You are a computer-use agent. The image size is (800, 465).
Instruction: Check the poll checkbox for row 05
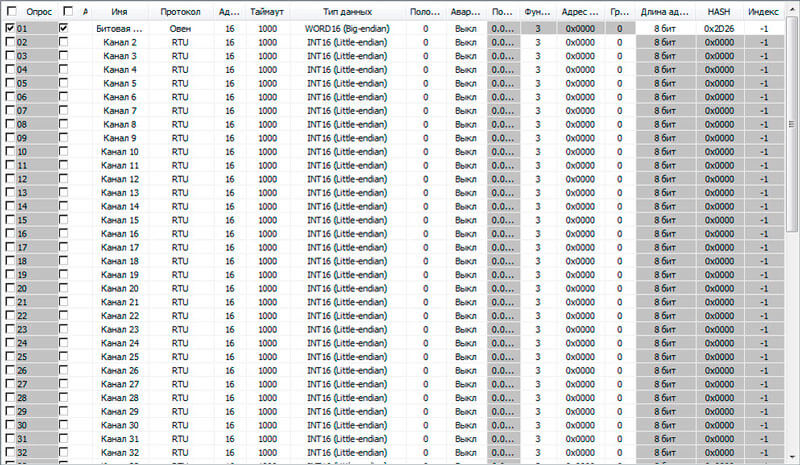[x=10, y=83]
